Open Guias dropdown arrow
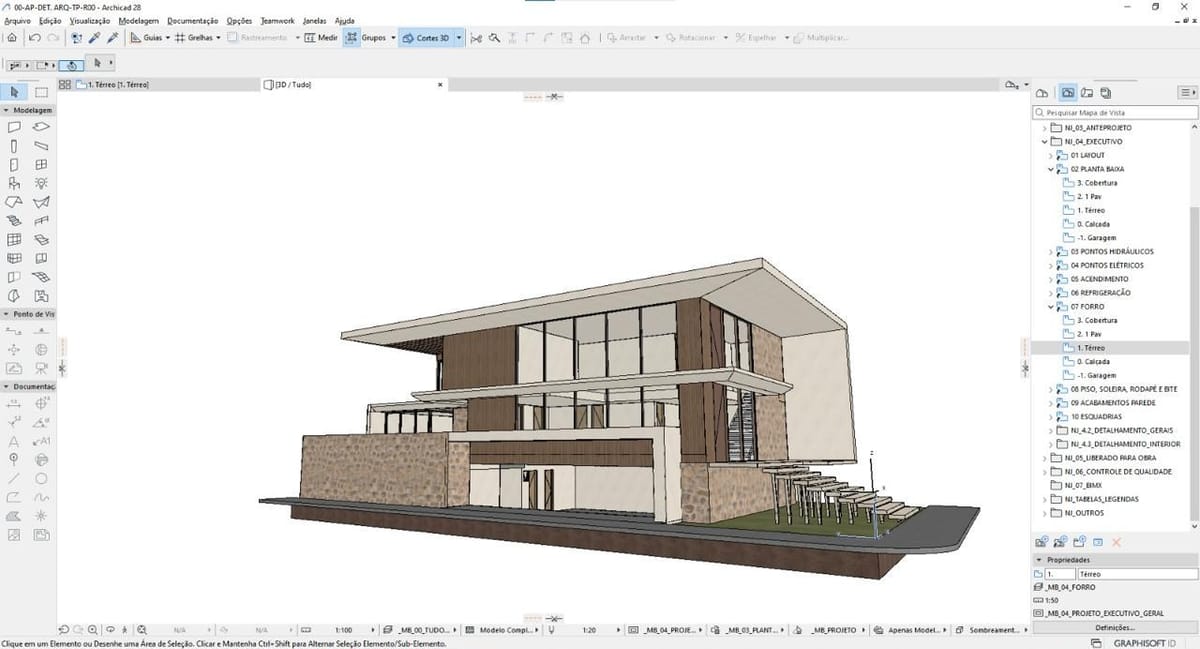This screenshot has height=649, width=1200. 167,38
